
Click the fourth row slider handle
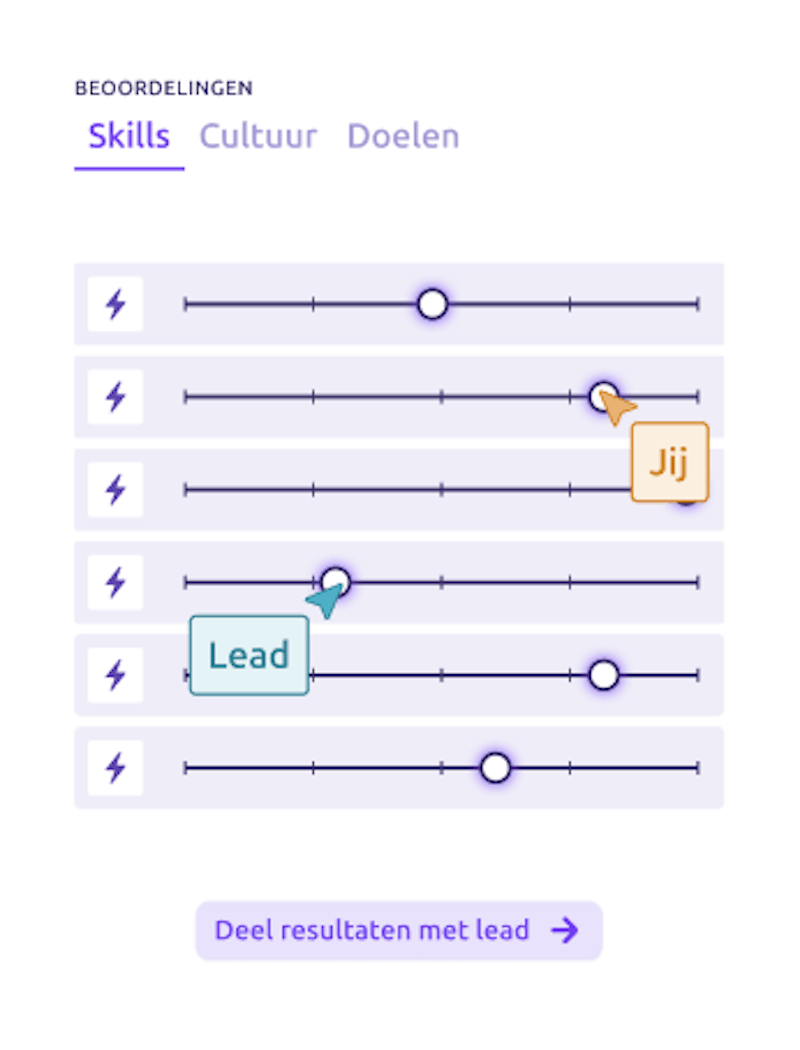coord(336,581)
